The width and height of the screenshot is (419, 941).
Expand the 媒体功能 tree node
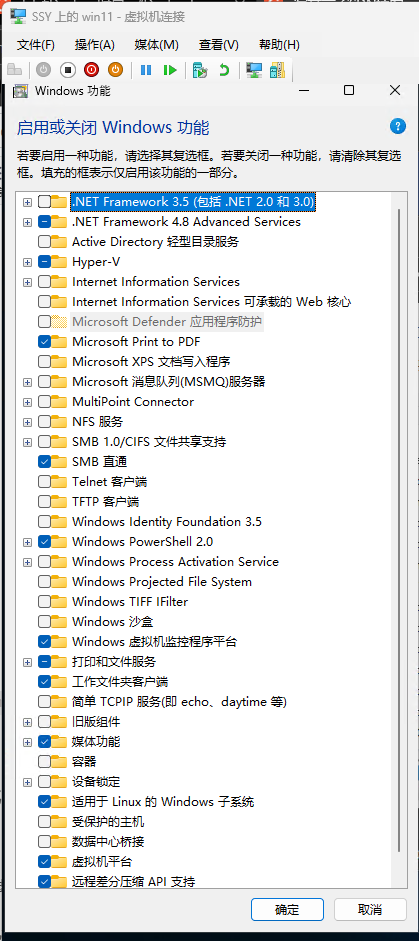point(27,742)
